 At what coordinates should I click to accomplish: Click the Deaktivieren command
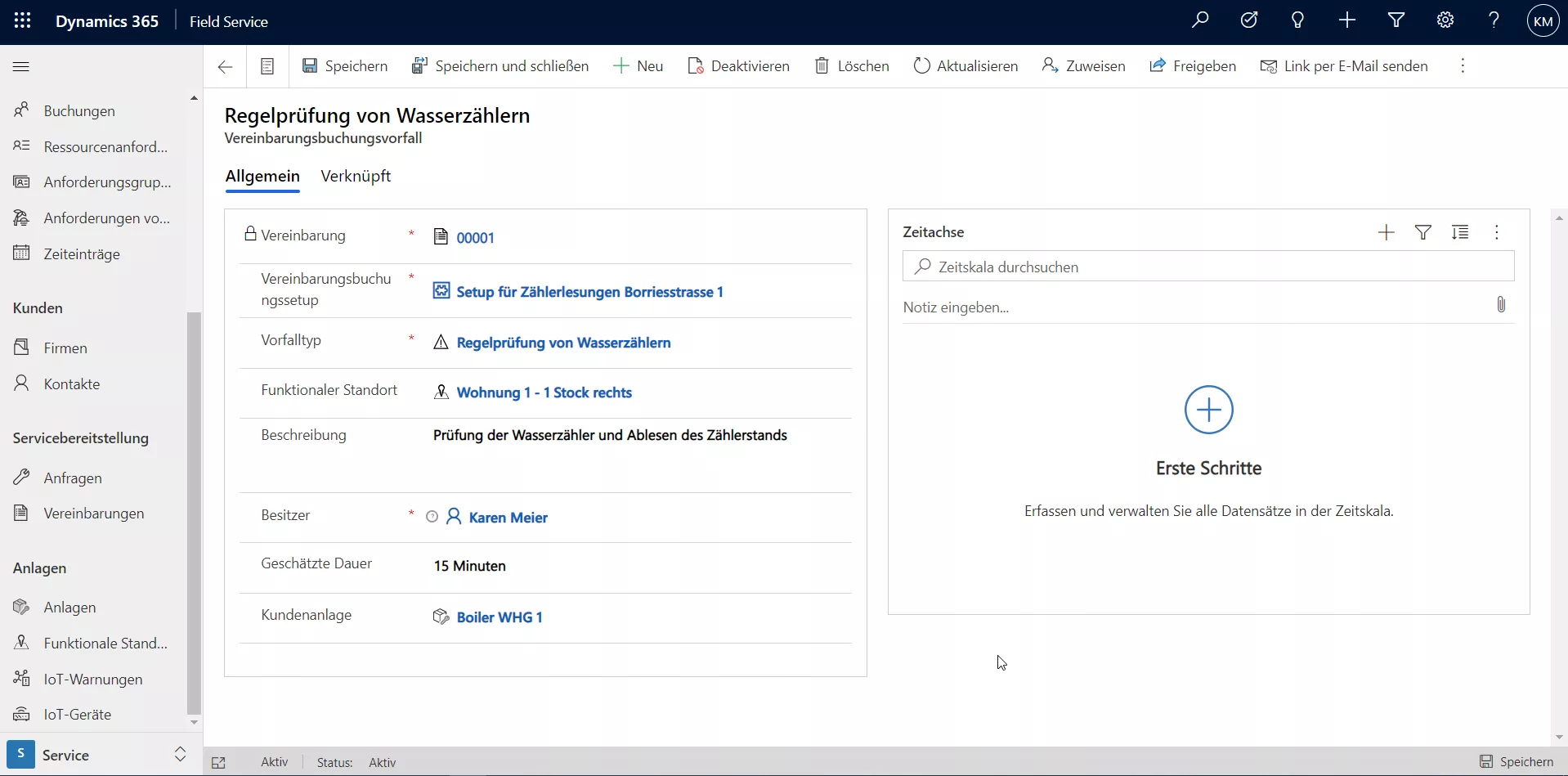tap(739, 66)
